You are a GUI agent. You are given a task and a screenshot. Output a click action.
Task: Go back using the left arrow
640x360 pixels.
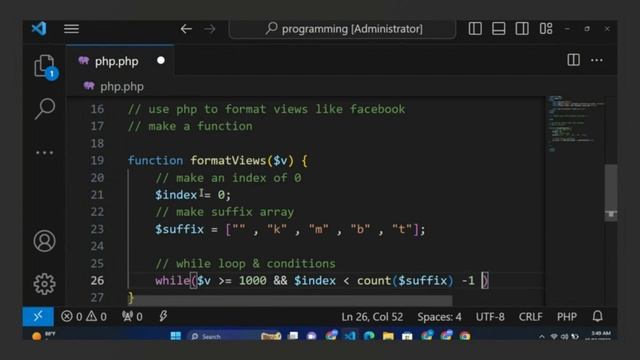pos(186,29)
